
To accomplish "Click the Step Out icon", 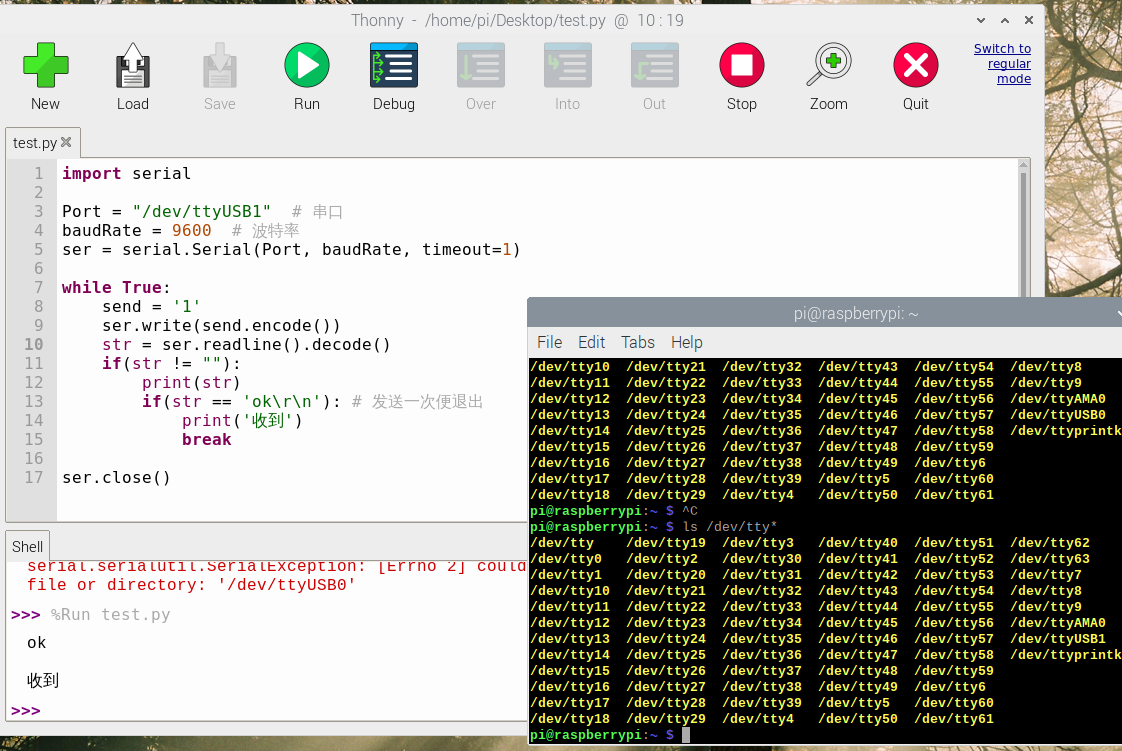I will pyautogui.click(x=654, y=65).
